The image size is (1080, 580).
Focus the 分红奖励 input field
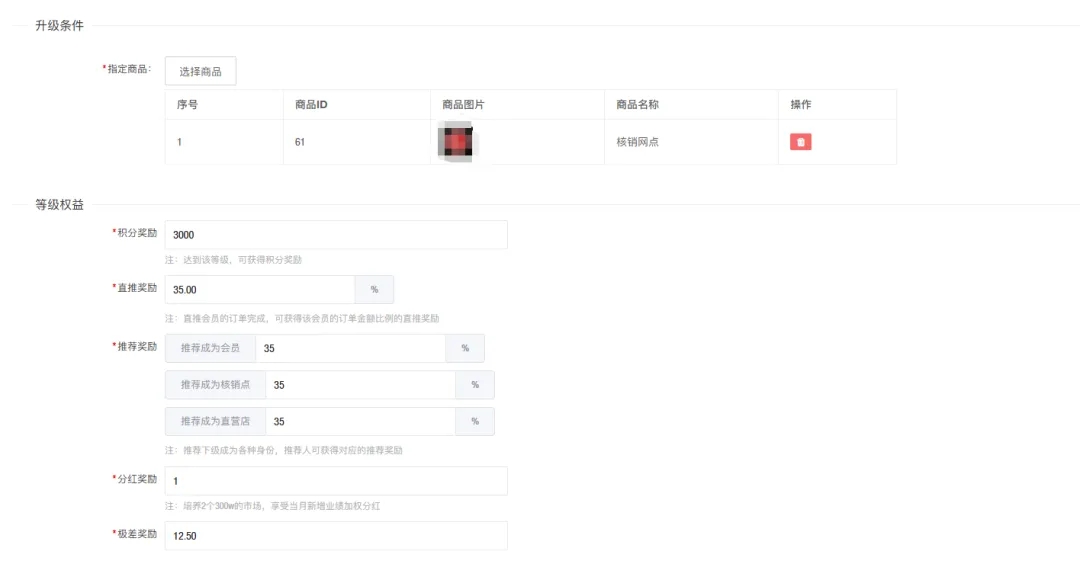pos(336,481)
